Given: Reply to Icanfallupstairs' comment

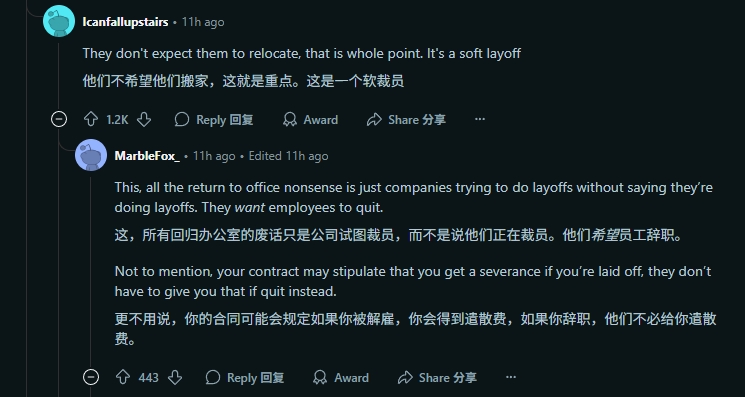Looking at the screenshot, I should tap(214, 119).
